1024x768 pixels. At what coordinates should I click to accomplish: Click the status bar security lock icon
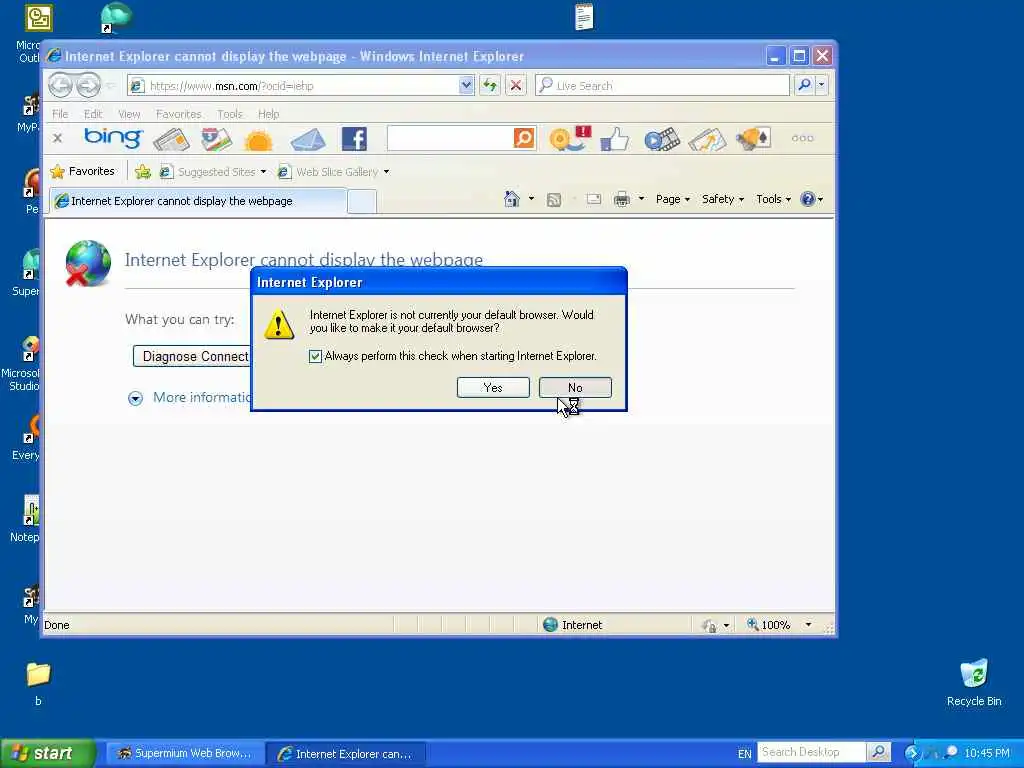(709, 625)
